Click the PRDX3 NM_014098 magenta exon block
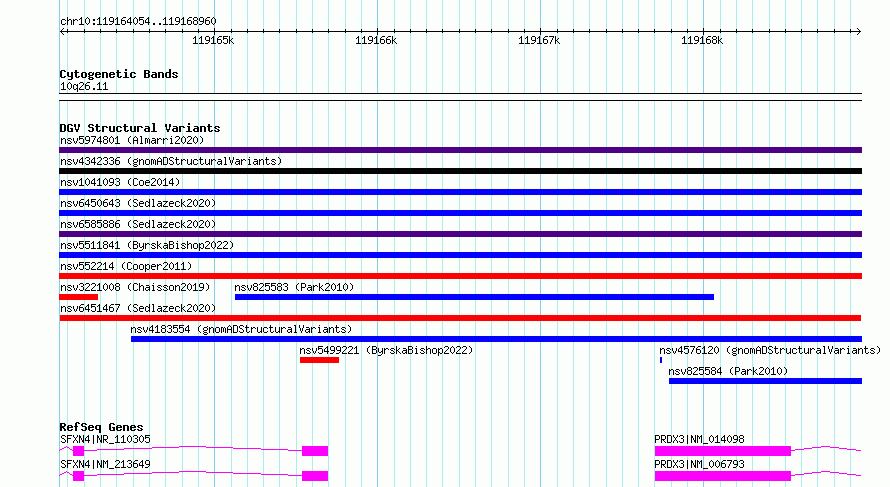890x487 pixels. (x=723, y=451)
